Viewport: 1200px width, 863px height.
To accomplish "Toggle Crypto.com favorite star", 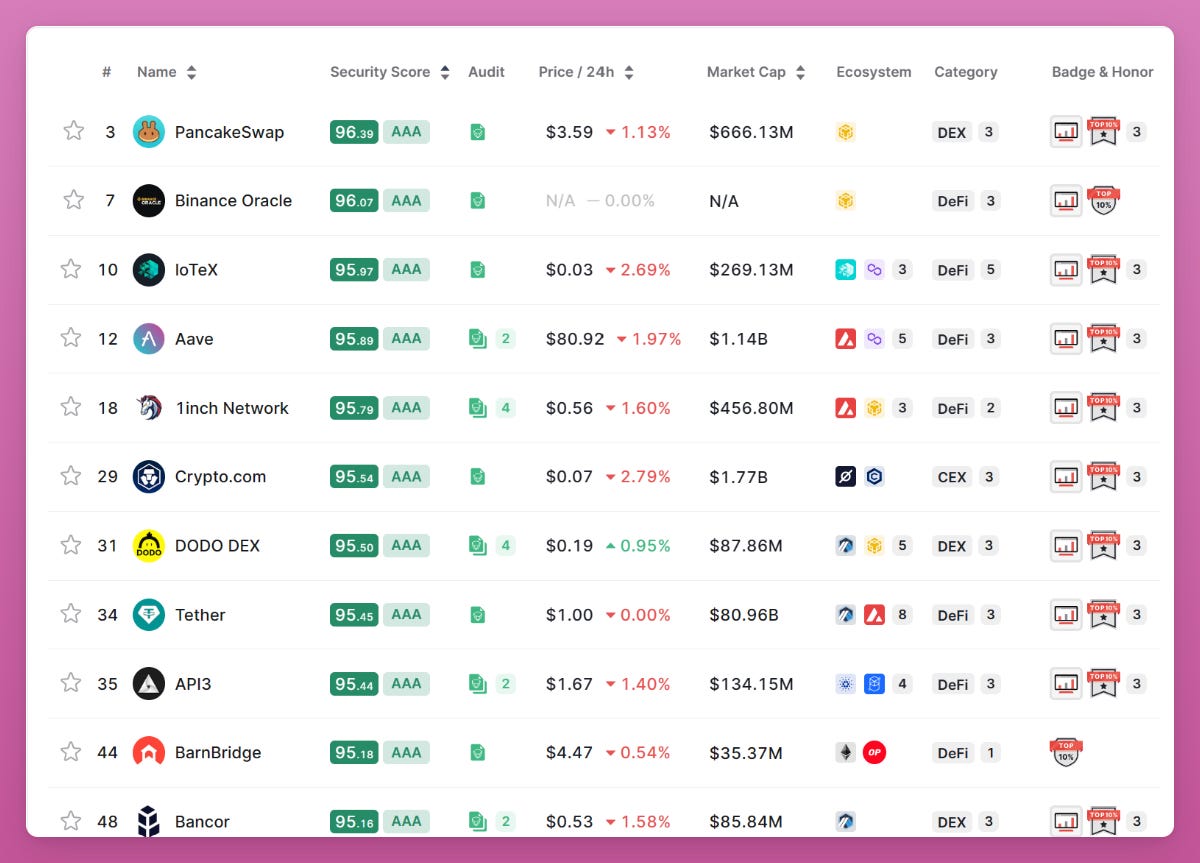I will point(71,476).
